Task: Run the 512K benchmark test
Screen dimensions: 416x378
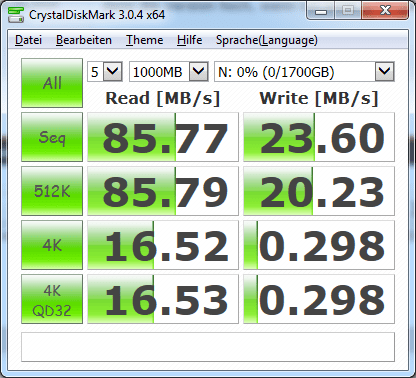Action: point(52,191)
